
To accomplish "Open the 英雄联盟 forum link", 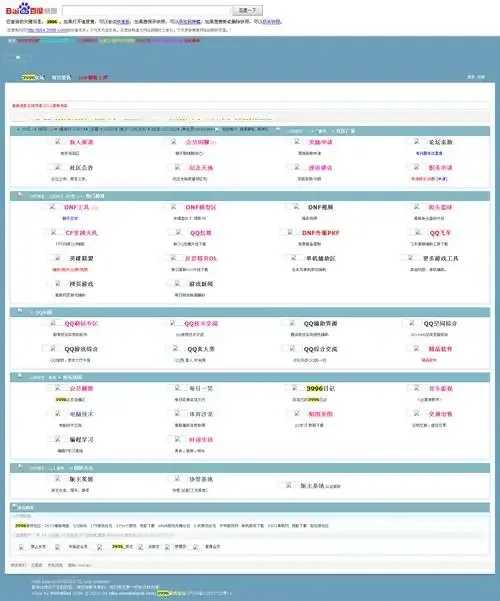I will tap(81, 258).
